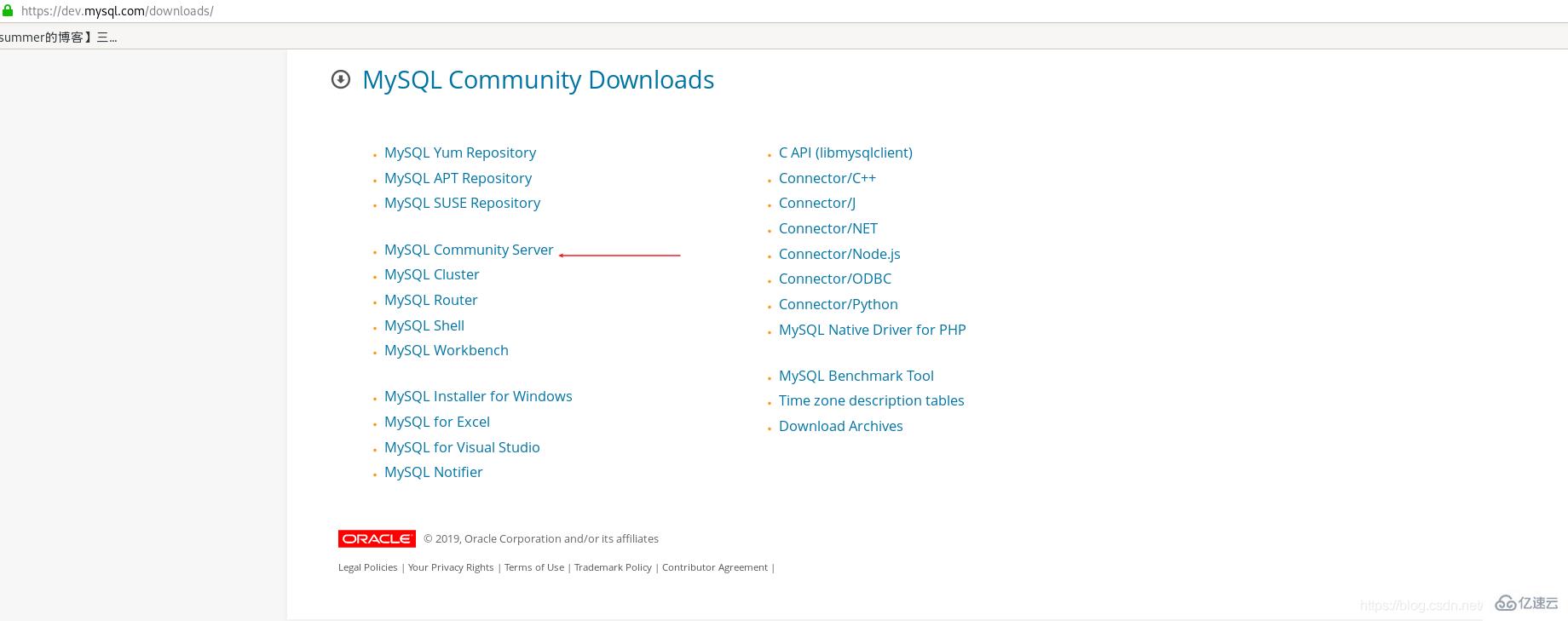
Task: Open Time zone description tables link
Action: click(x=871, y=400)
